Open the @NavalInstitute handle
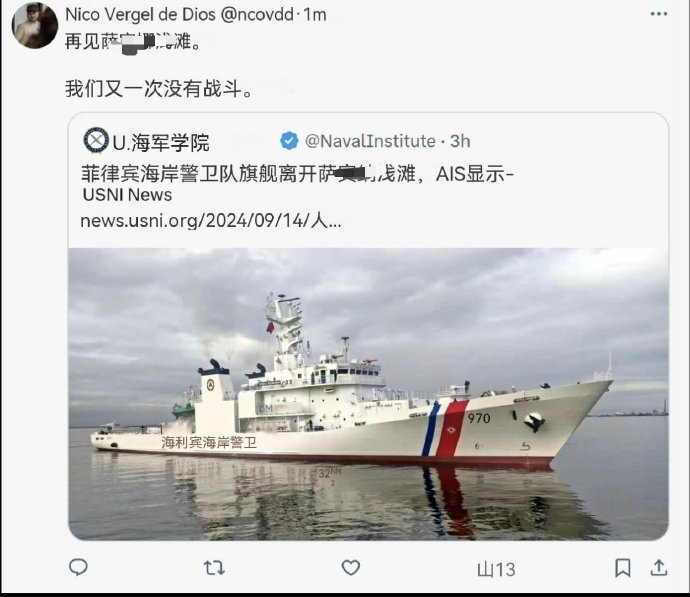This screenshot has height=597, width=690. [370, 141]
